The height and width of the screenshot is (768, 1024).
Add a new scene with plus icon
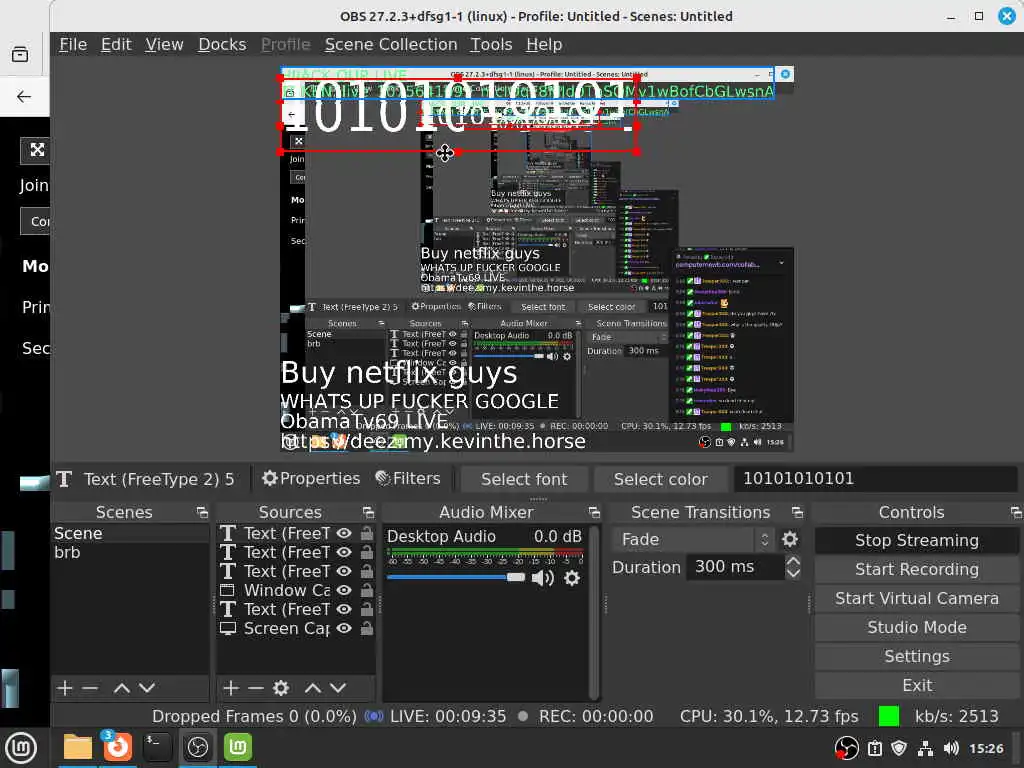tap(64, 688)
